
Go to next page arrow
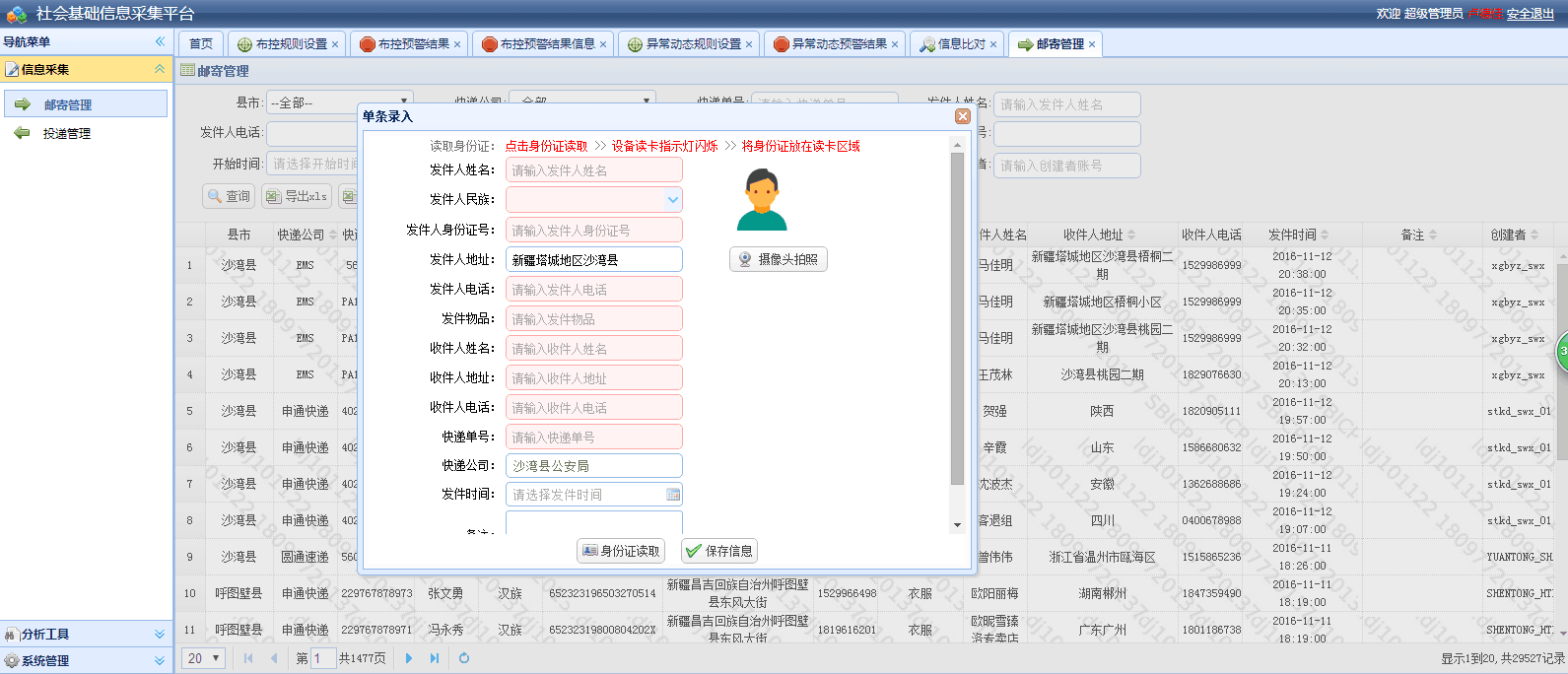click(408, 658)
